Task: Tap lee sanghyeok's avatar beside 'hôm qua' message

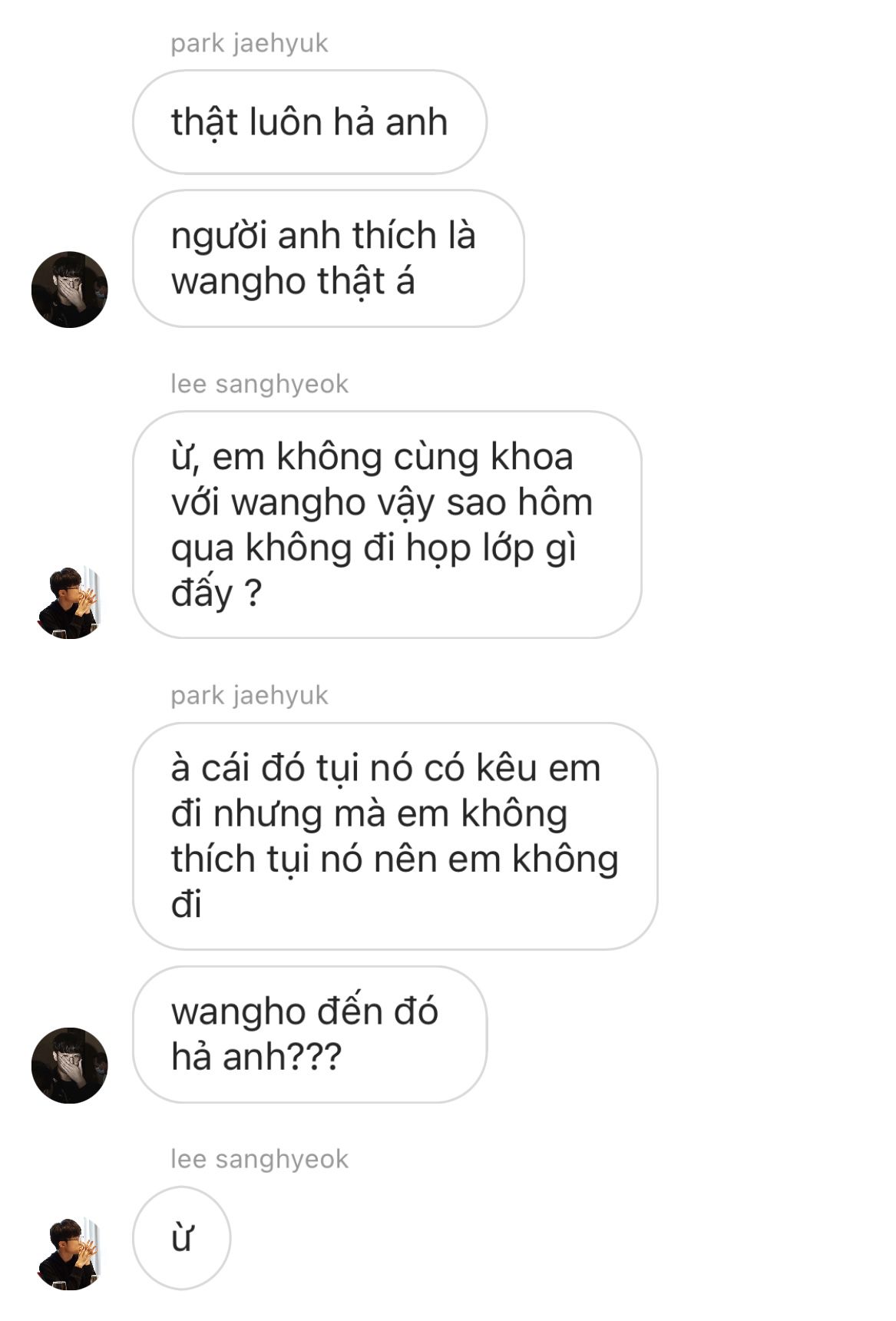Action: pyautogui.click(x=69, y=603)
